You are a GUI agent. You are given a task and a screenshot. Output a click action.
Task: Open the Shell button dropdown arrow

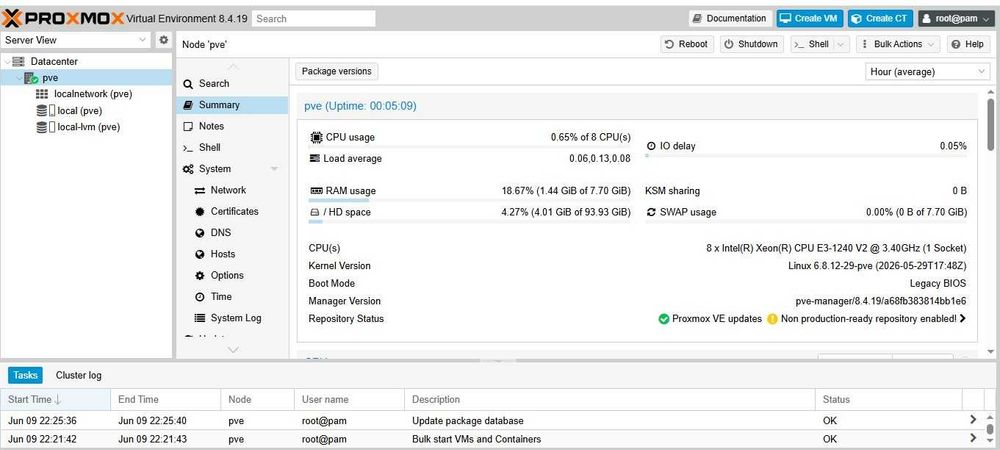coord(841,44)
